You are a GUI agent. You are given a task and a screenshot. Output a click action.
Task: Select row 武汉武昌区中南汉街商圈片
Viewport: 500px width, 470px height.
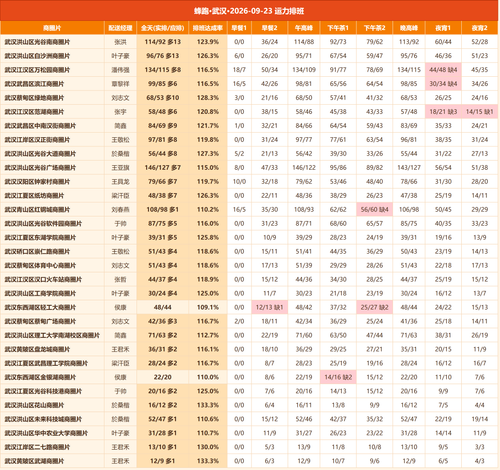249,126
